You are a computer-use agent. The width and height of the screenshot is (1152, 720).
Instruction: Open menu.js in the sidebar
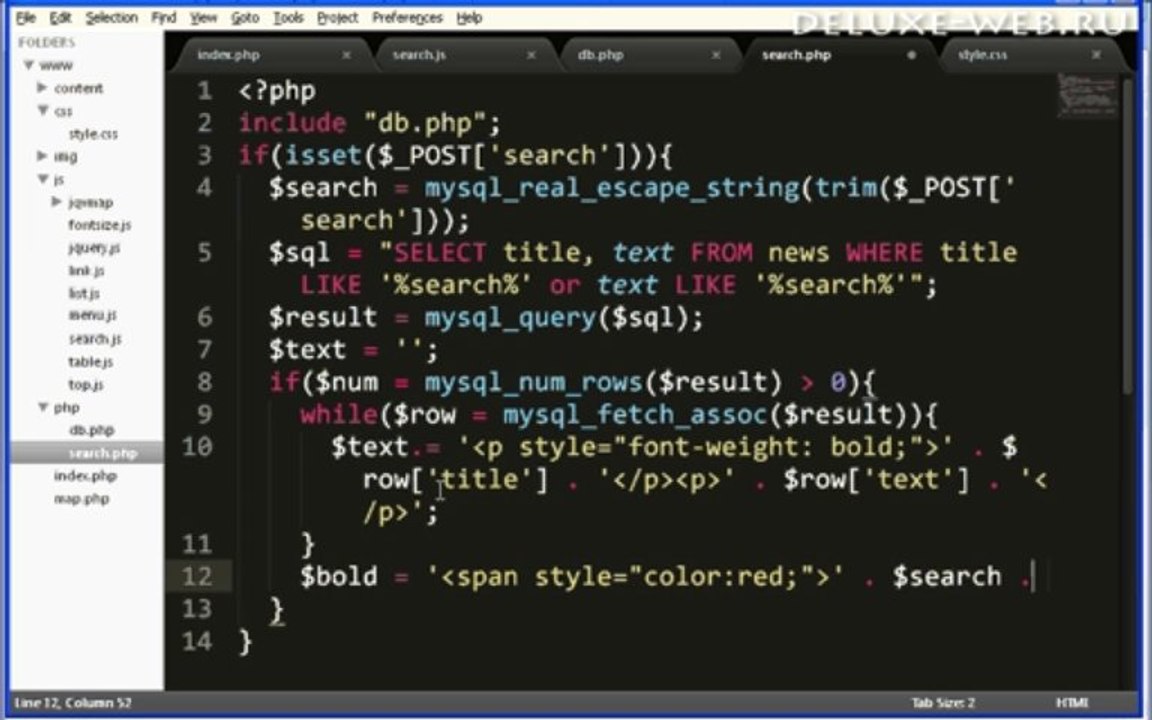(x=93, y=315)
